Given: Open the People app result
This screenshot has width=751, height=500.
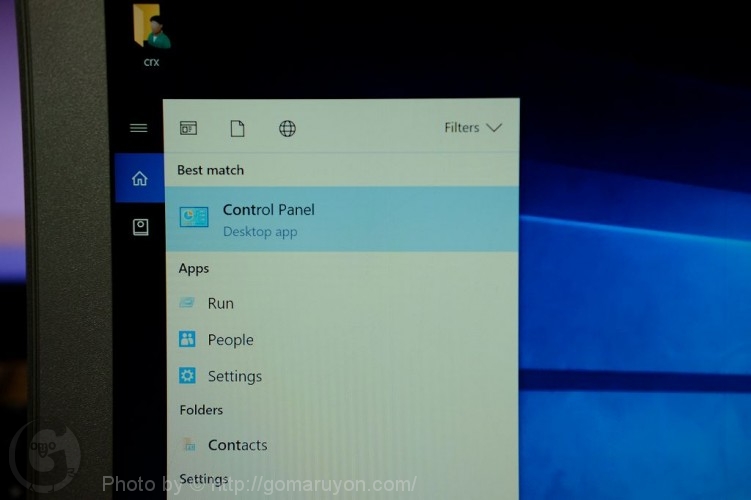Looking at the screenshot, I should [342, 340].
